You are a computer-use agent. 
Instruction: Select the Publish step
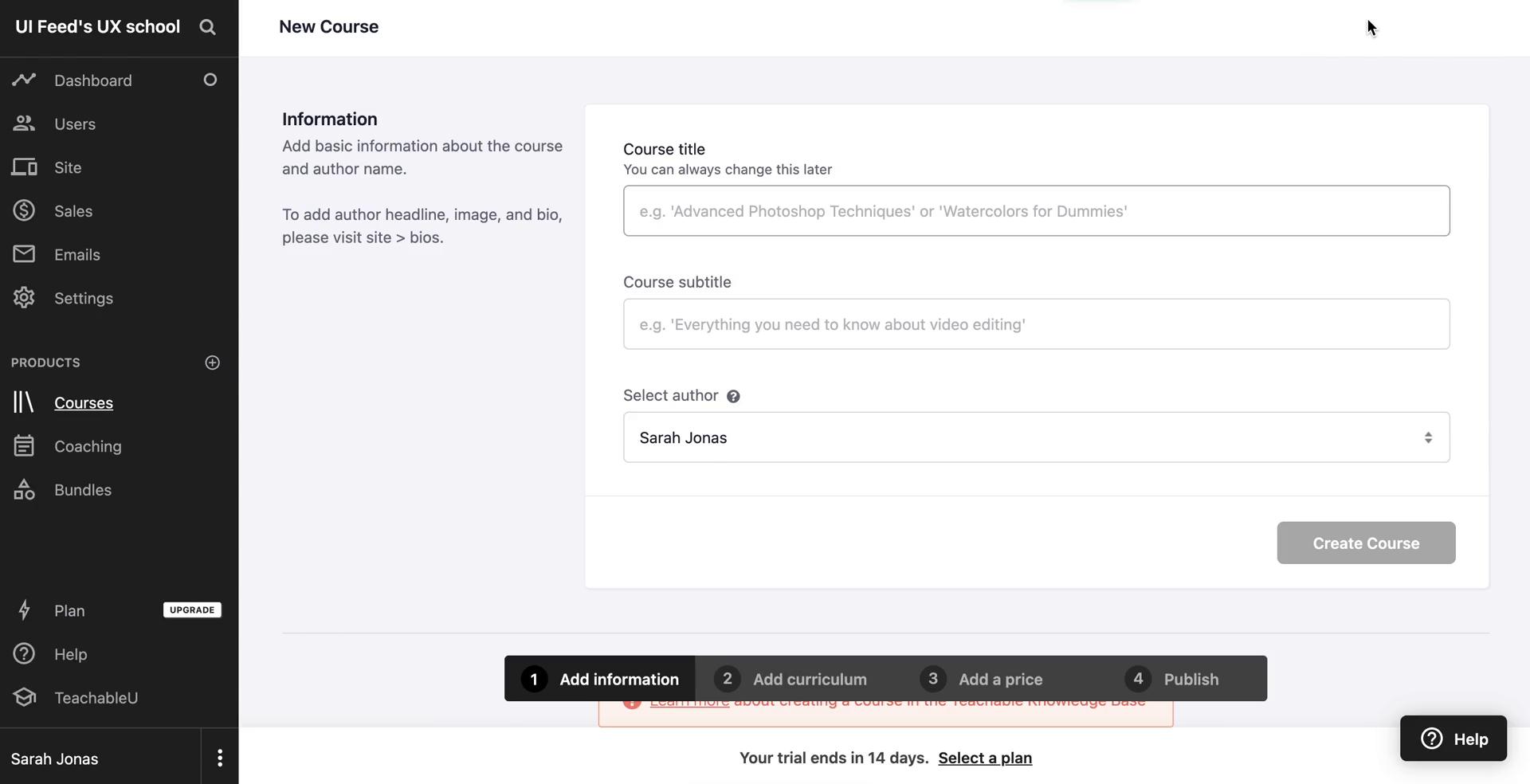(x=1171, y=679)
